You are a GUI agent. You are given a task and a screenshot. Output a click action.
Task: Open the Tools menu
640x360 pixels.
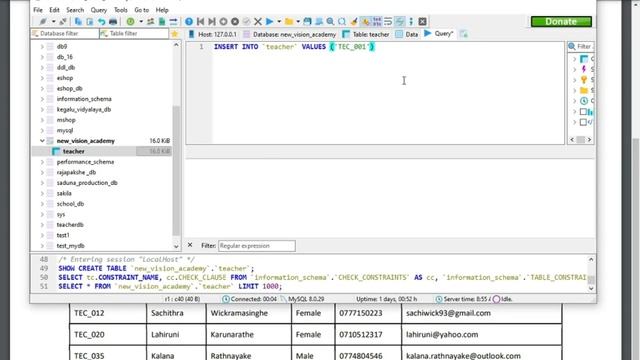pos(121,10)
